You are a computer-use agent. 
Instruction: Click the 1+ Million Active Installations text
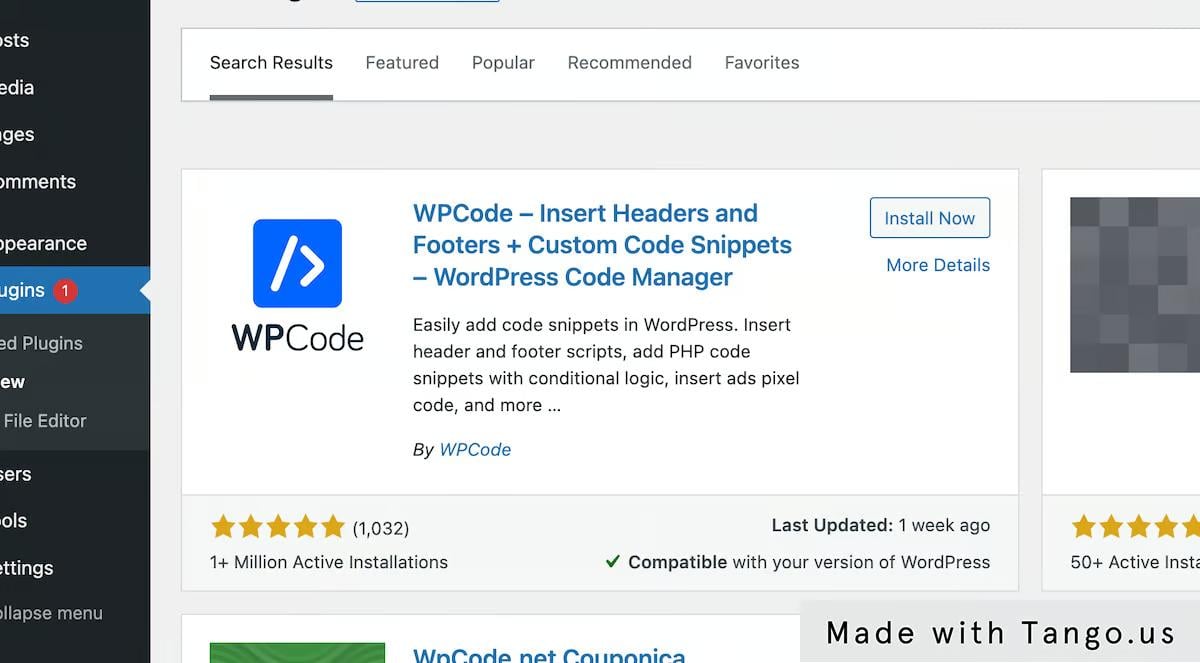pos(329,562)
